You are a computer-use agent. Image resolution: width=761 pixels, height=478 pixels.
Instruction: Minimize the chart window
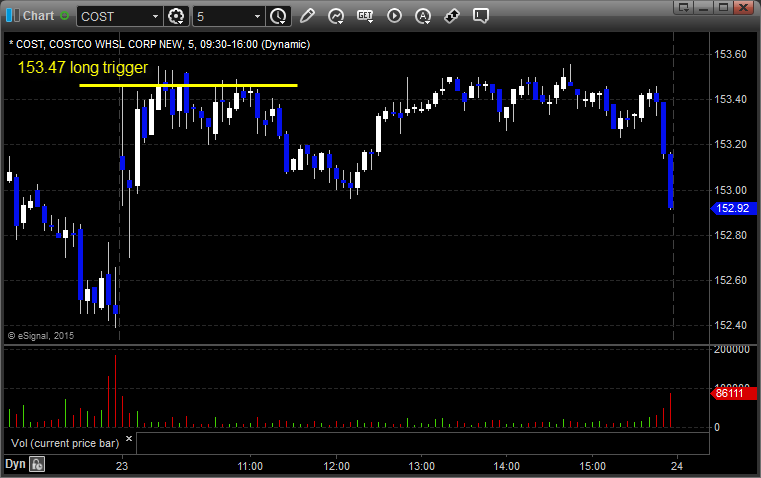704,7
